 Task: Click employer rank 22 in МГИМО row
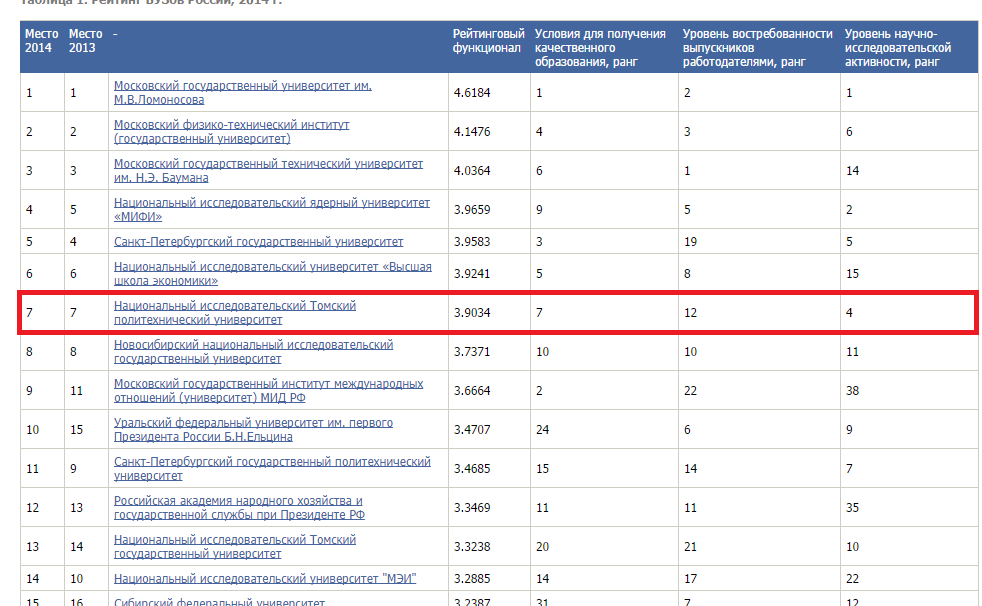690,391
